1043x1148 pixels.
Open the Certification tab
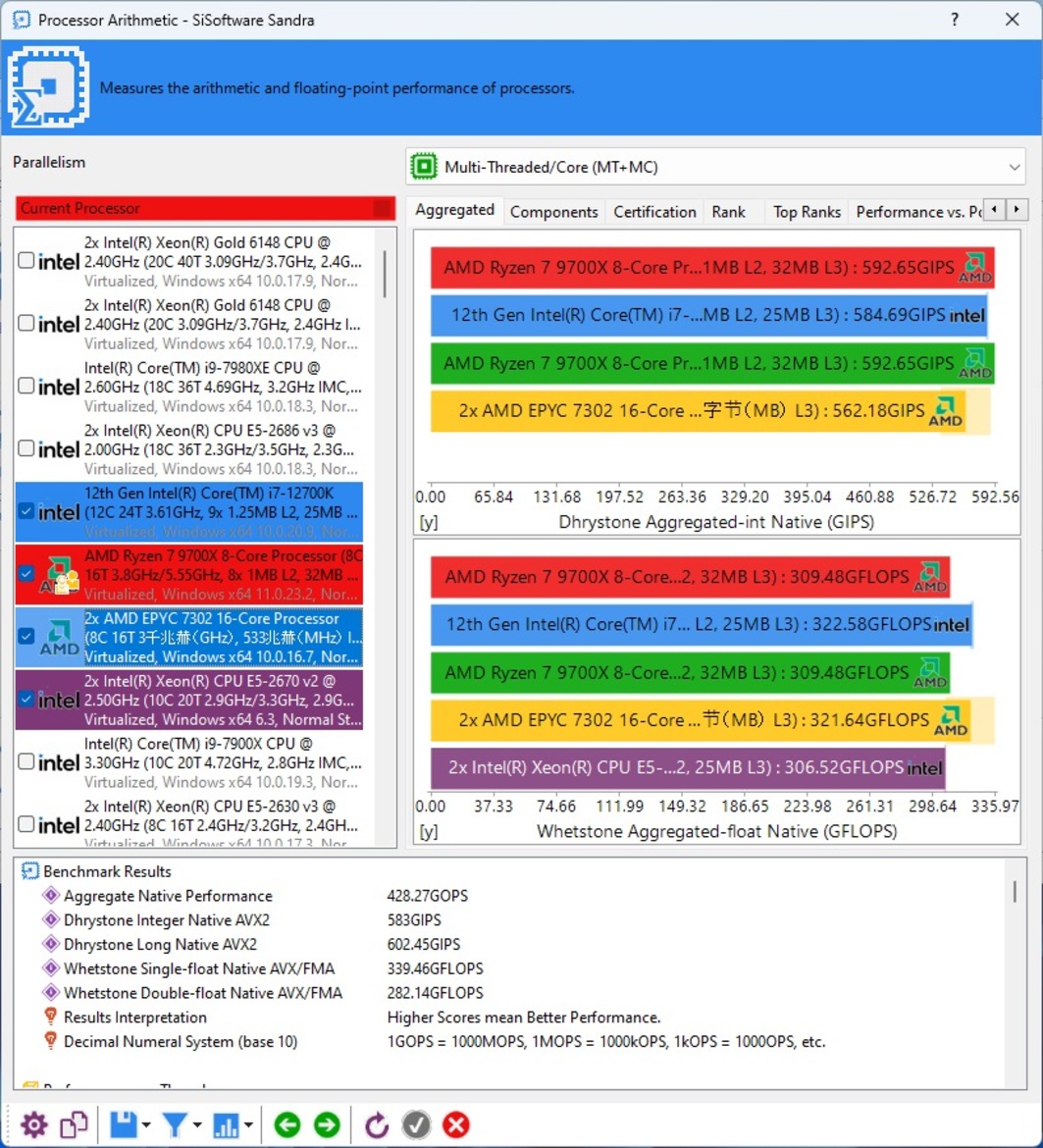[655, 212]
